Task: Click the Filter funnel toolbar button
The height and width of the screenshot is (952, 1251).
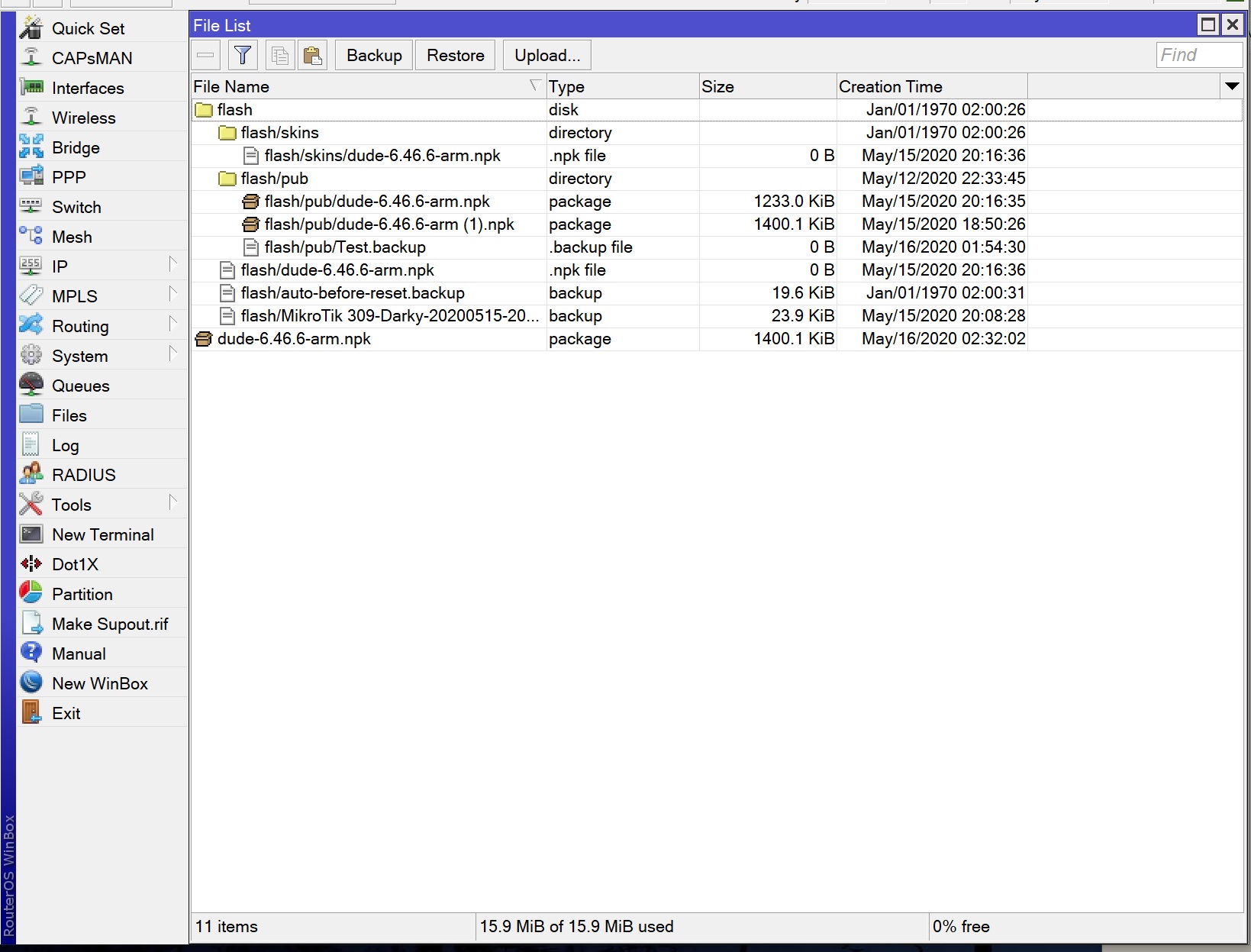Action: pyautogui.click(x=243, y=55)
